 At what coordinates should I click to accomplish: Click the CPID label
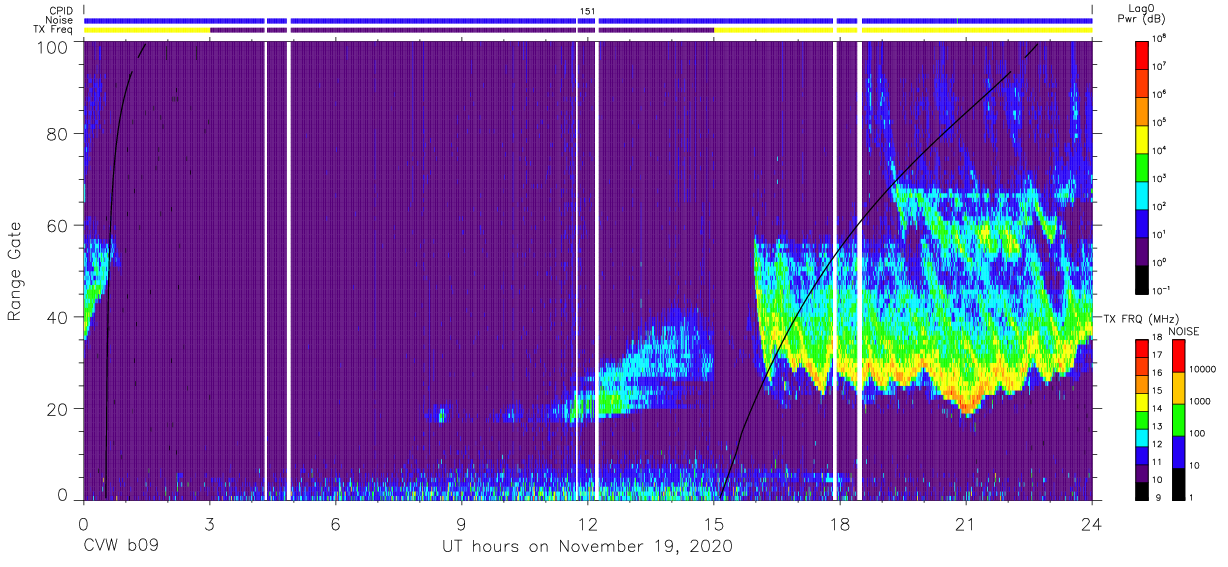click(59, 10)
